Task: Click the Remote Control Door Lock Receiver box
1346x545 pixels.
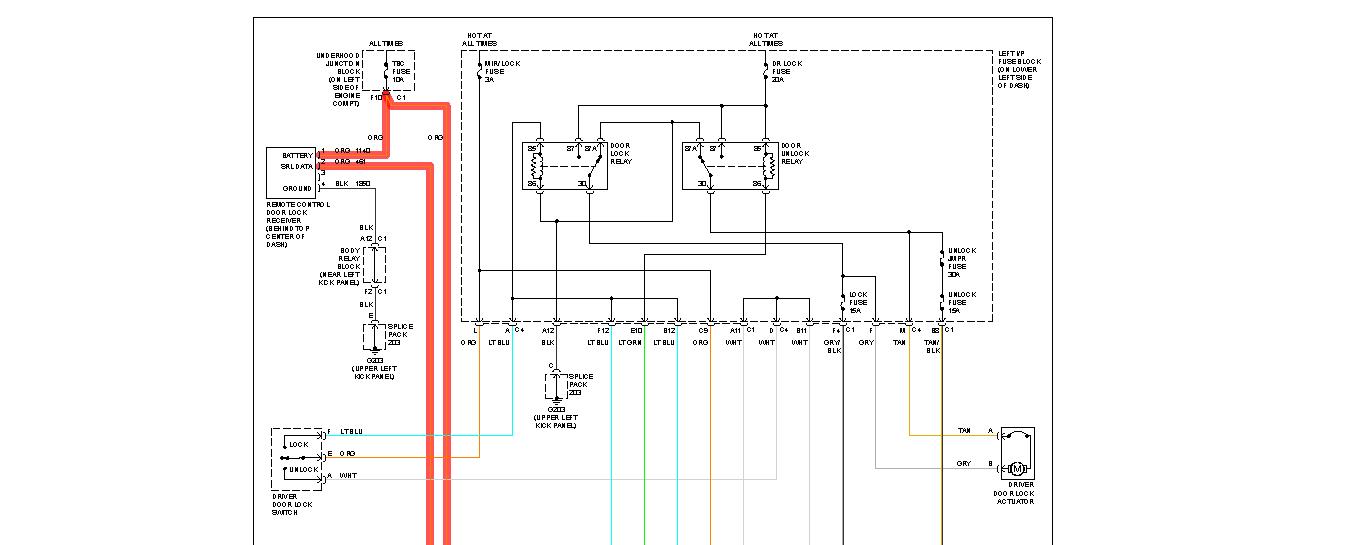Action: (291, 172)
